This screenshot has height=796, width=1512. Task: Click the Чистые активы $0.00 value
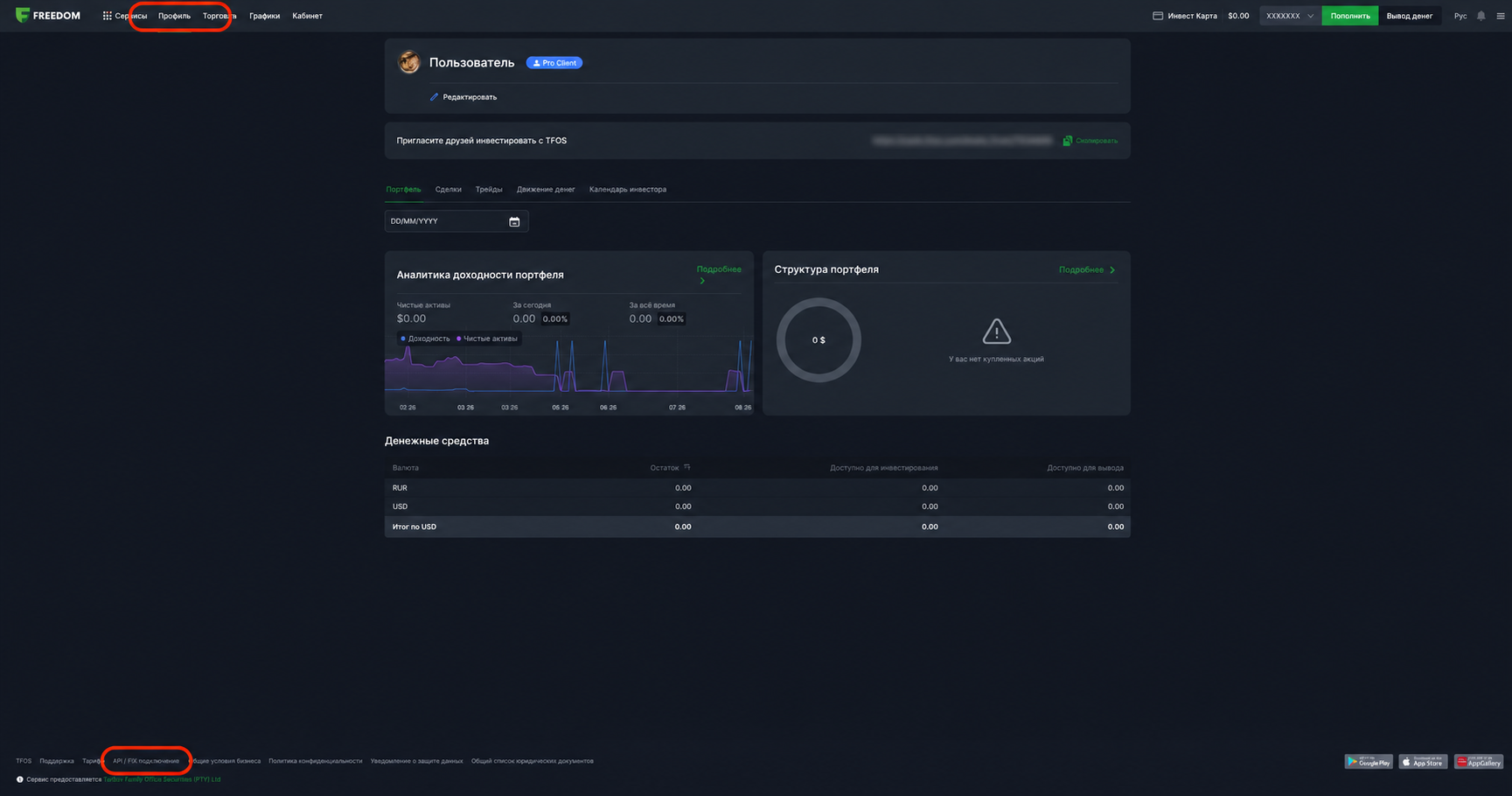411,318
